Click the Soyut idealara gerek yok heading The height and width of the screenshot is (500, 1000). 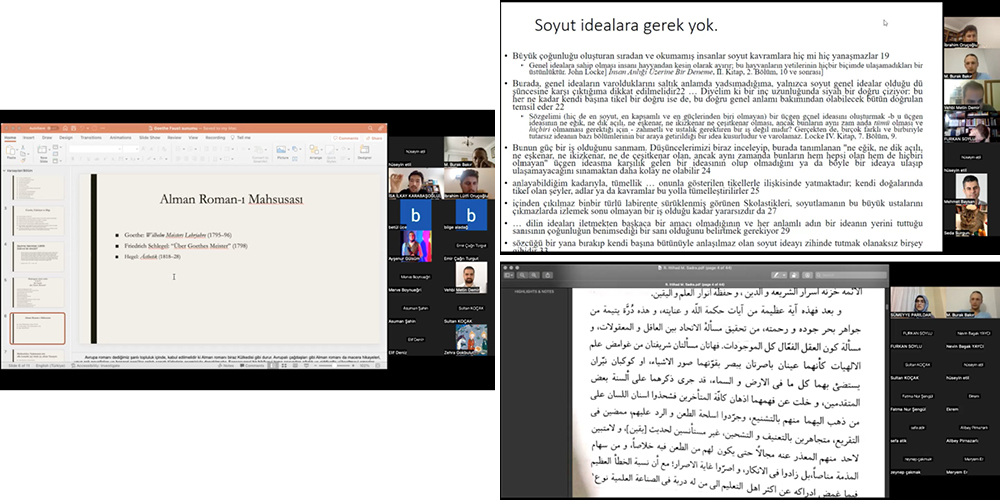[626, 26]
